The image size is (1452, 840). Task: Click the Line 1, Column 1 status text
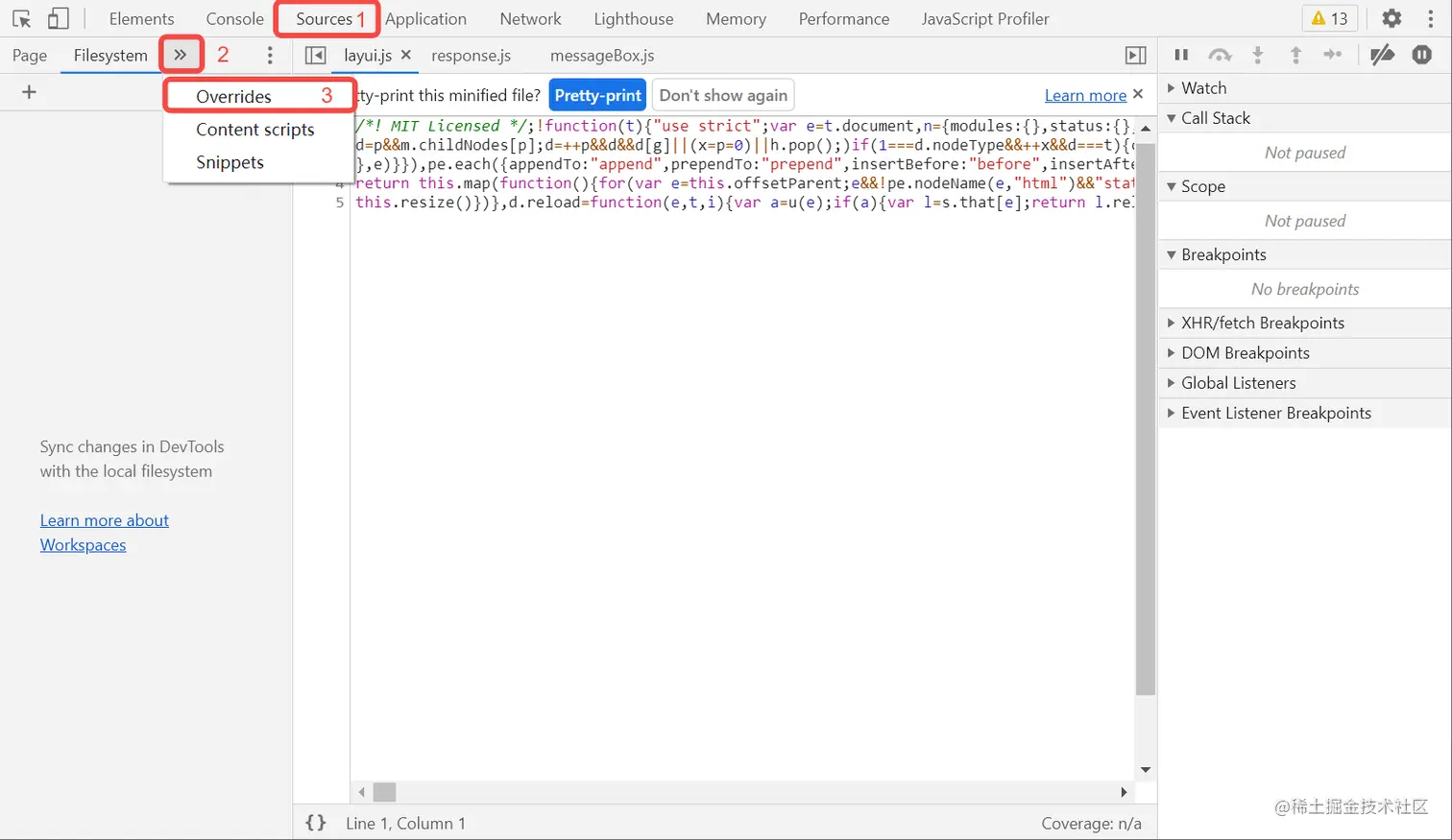(405, 824)
